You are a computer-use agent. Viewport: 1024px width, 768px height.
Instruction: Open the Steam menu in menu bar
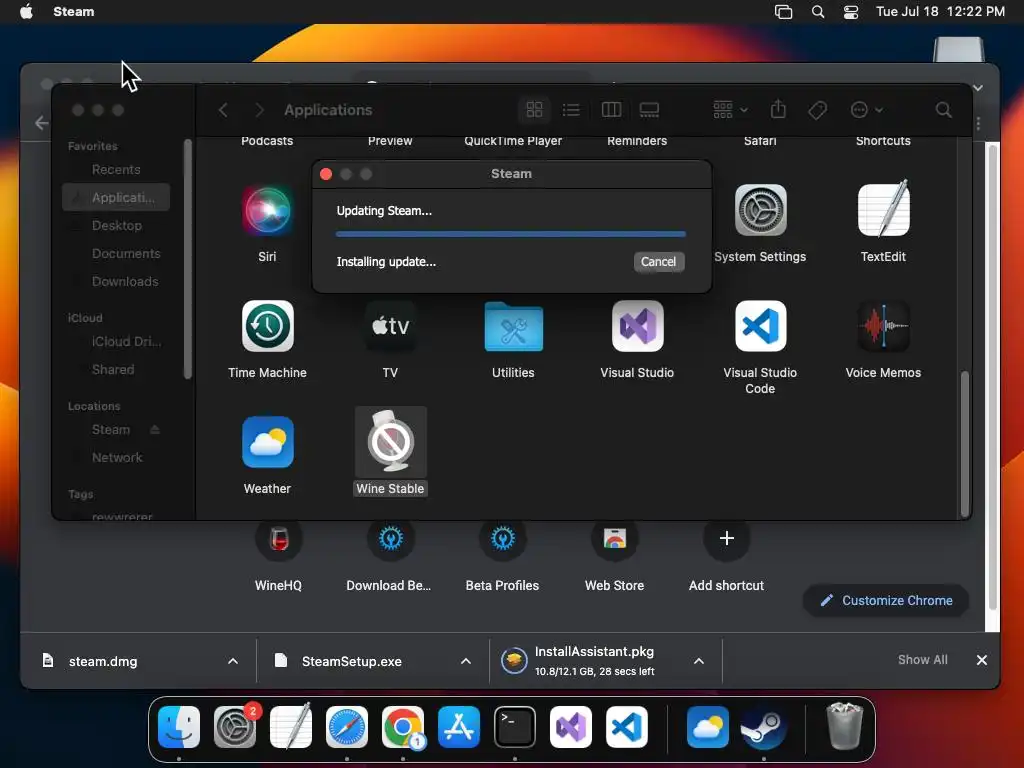click(x=73, y=12)
